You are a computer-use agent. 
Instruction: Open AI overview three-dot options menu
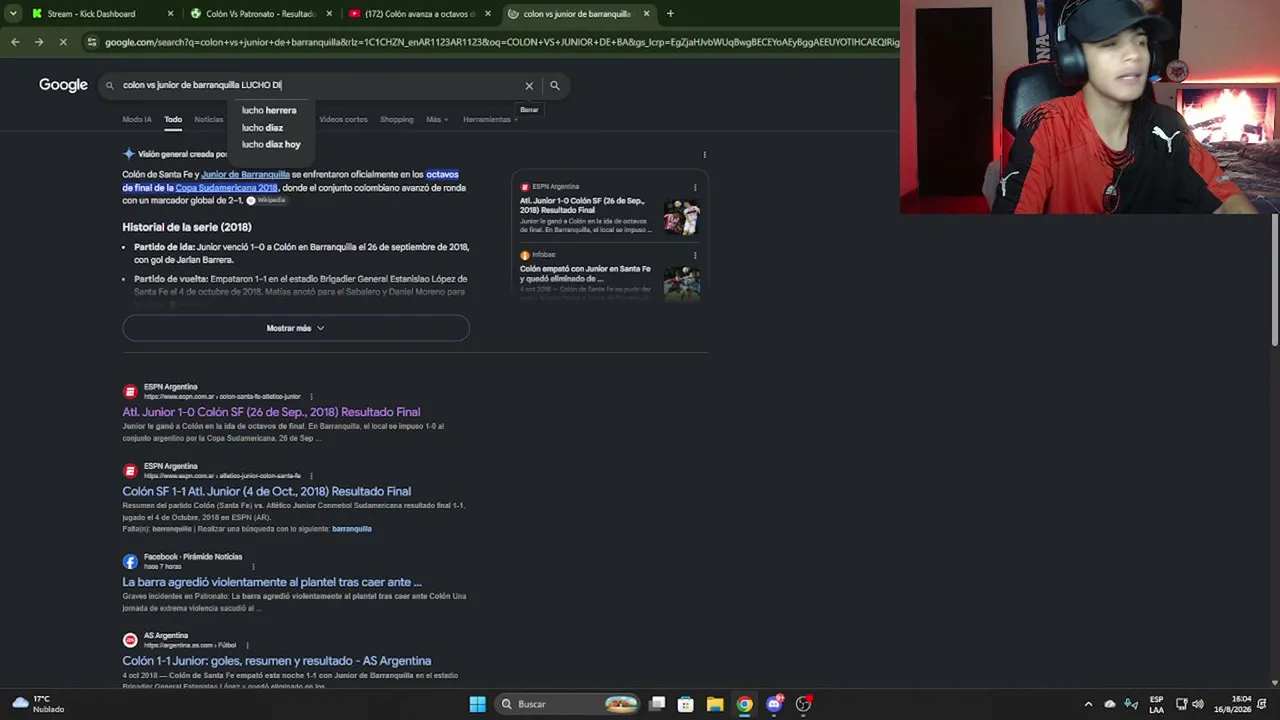[705, 155]
